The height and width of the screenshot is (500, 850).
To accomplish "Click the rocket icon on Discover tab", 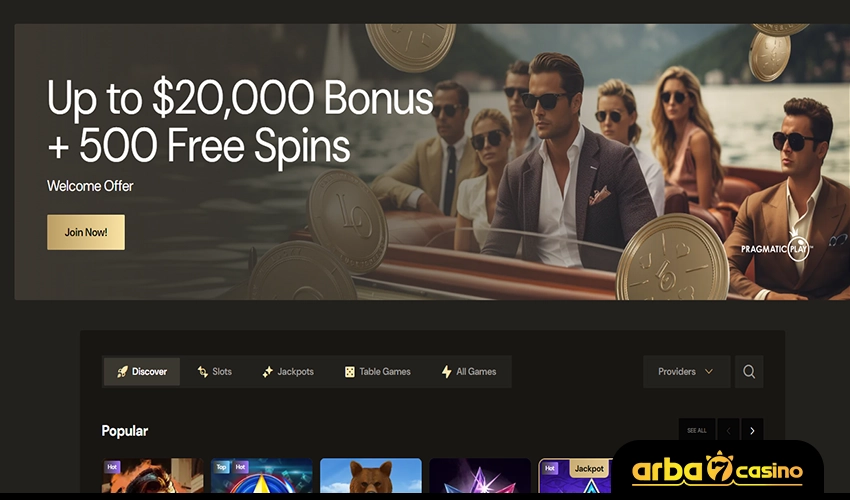I will 123,371.
